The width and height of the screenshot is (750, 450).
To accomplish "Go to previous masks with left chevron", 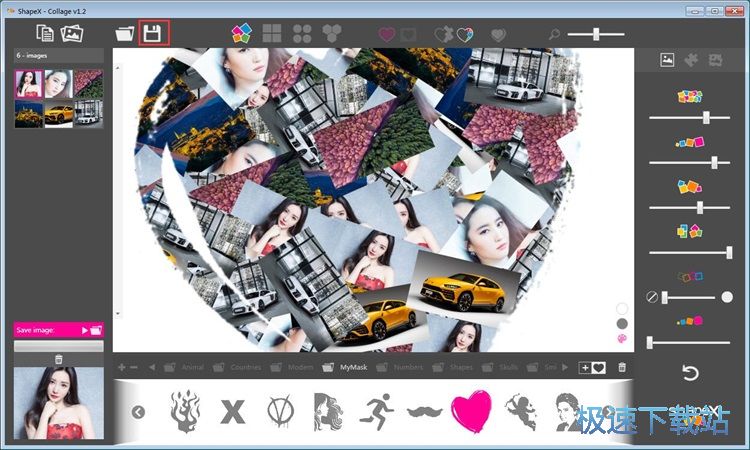I will coord(138,412).
